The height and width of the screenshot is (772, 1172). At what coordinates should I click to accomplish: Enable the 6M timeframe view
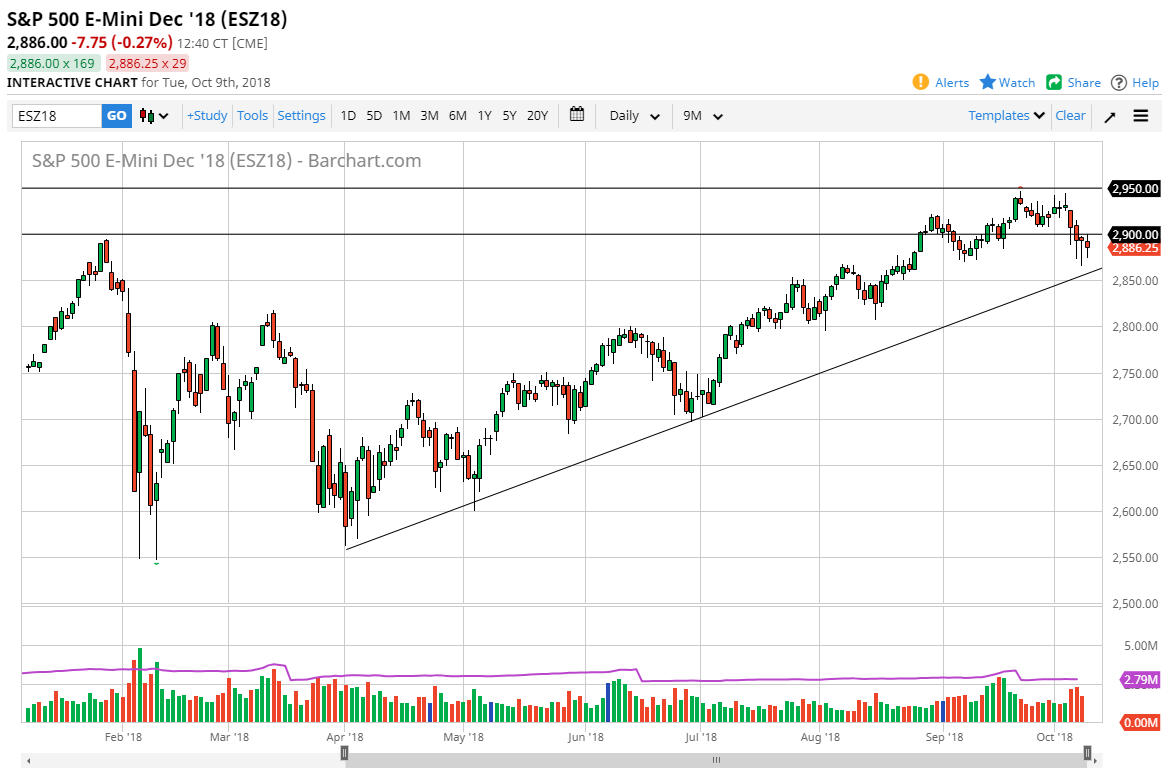tap(457, 115)
